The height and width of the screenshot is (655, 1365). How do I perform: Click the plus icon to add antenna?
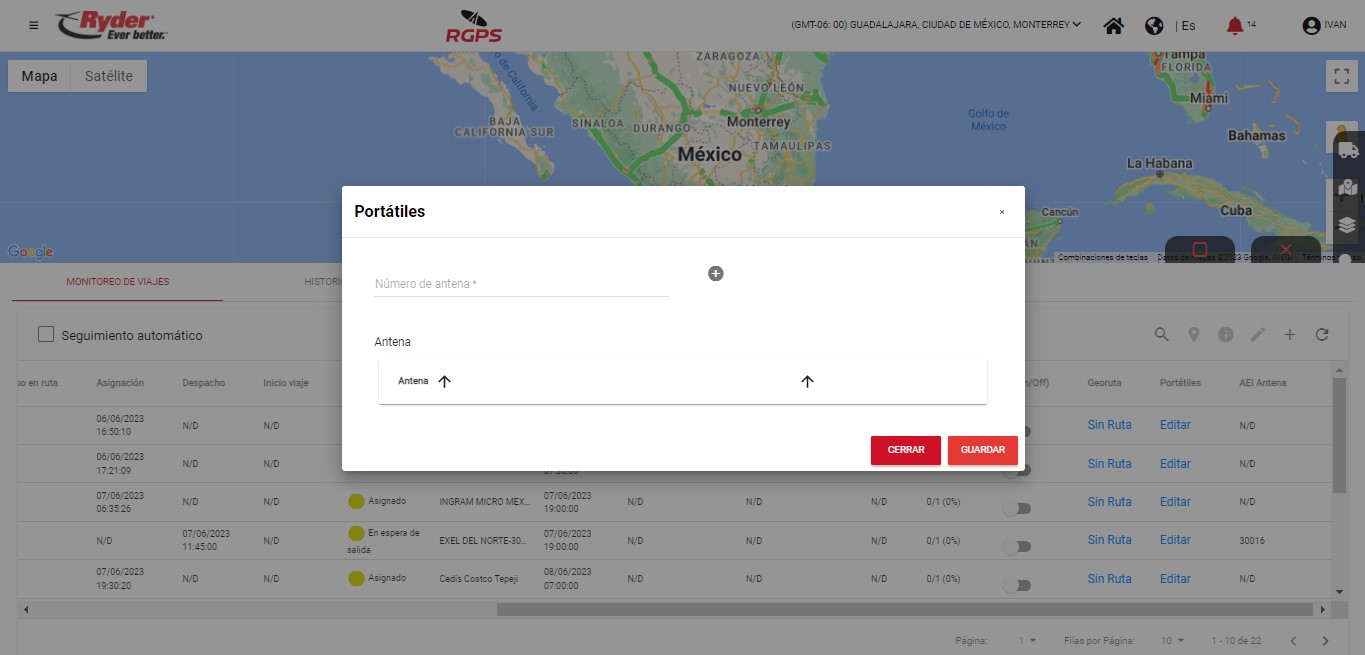pyautogui.click(x=716, y=273)
